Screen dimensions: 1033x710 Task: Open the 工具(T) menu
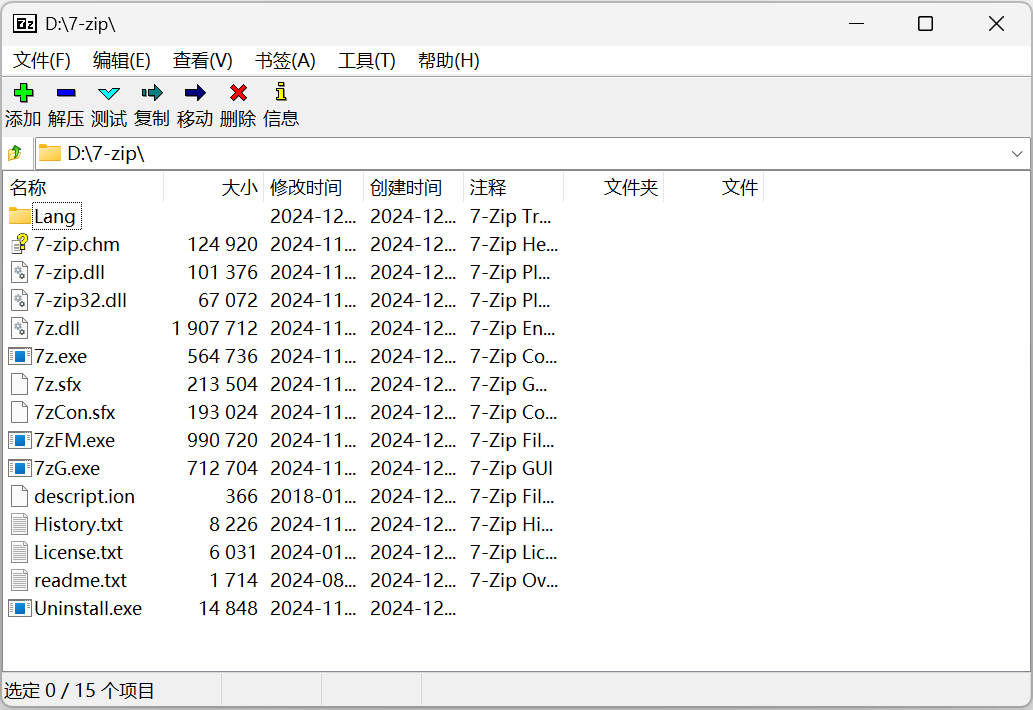click(366, 61)
